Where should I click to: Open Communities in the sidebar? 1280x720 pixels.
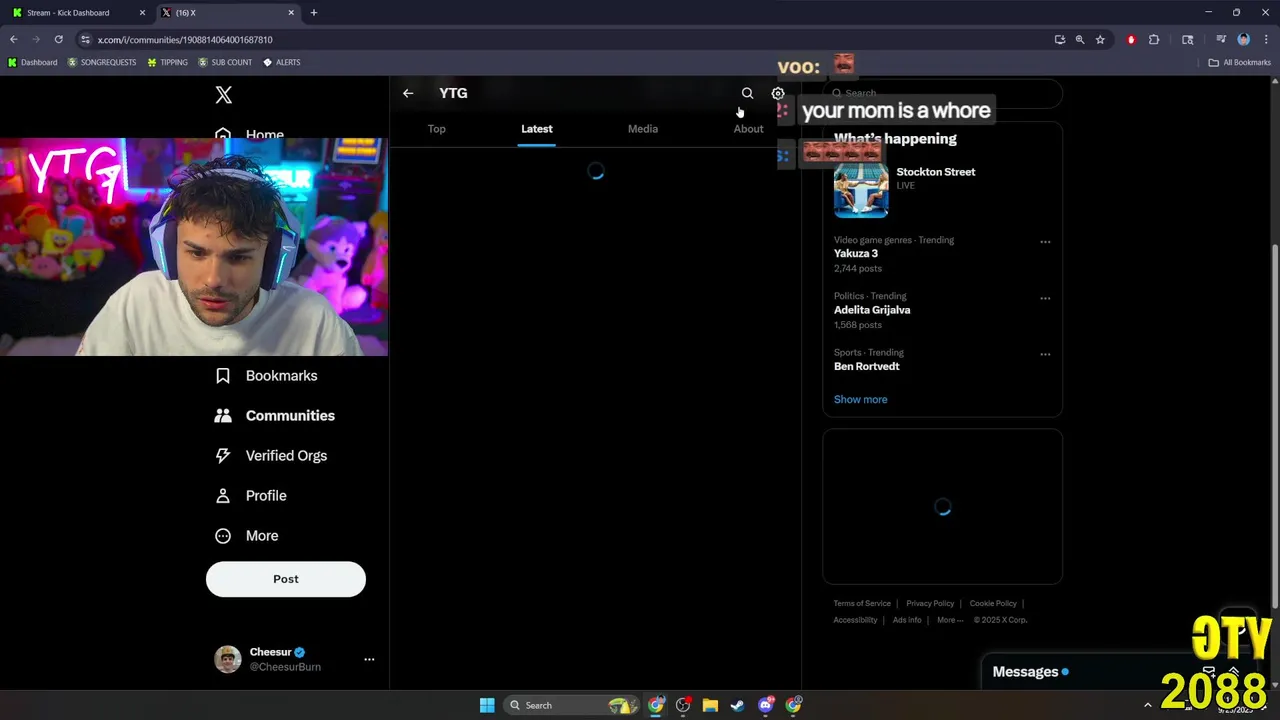pos(275,416)
